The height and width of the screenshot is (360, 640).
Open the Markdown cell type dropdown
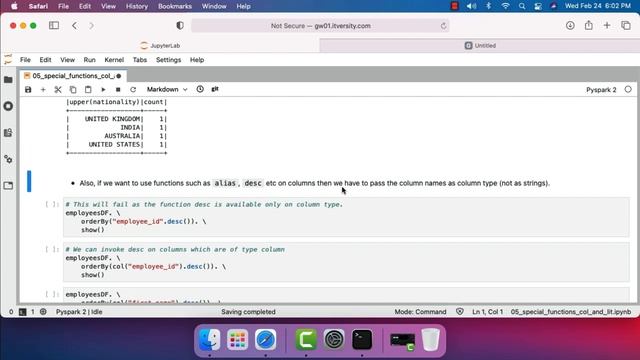pos(167,89)
